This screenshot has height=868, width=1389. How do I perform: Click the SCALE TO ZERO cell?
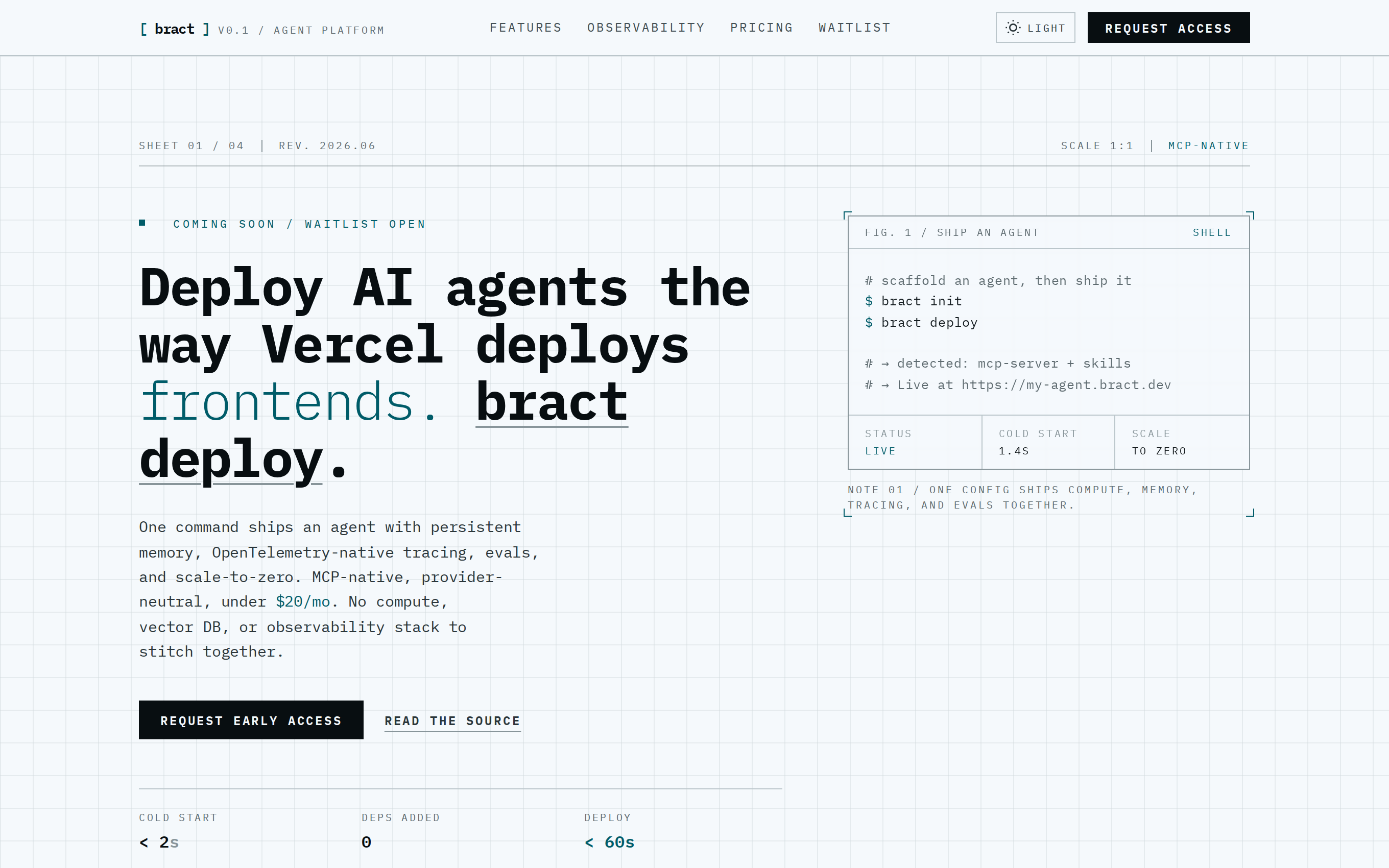pos(1182,442)
